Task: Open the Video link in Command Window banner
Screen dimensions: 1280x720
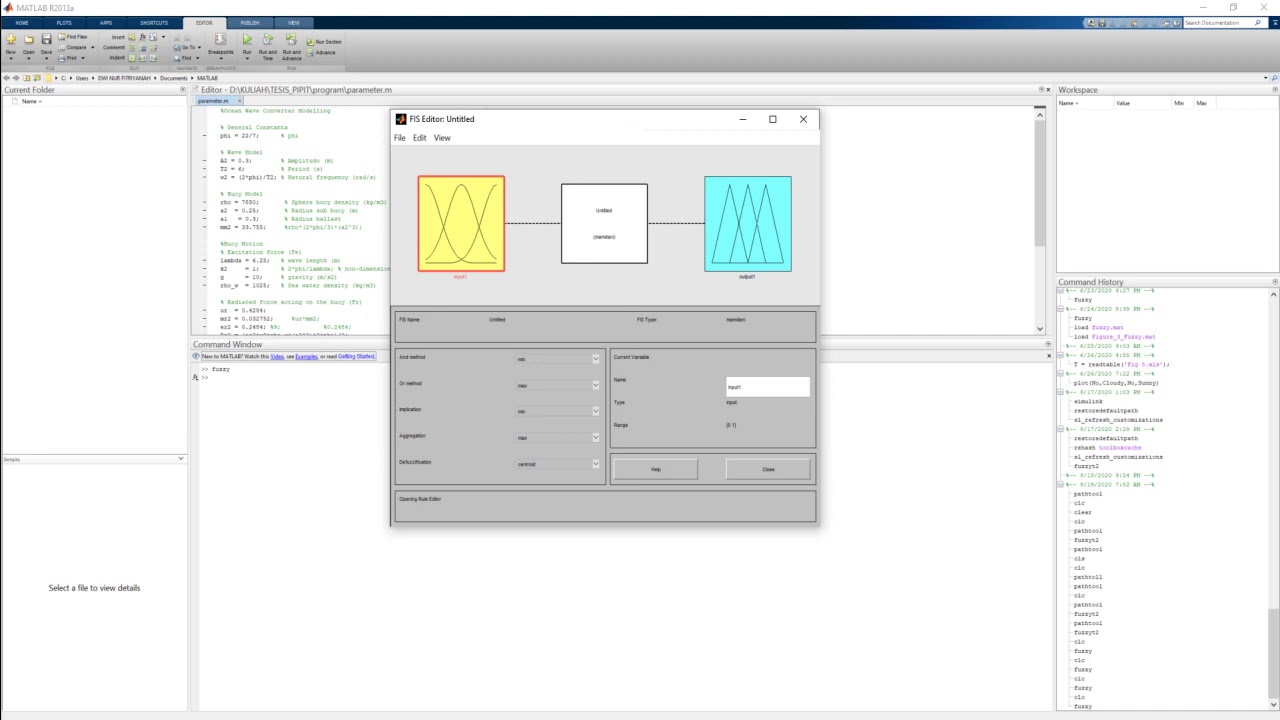Action: click(x=277, y=357)
